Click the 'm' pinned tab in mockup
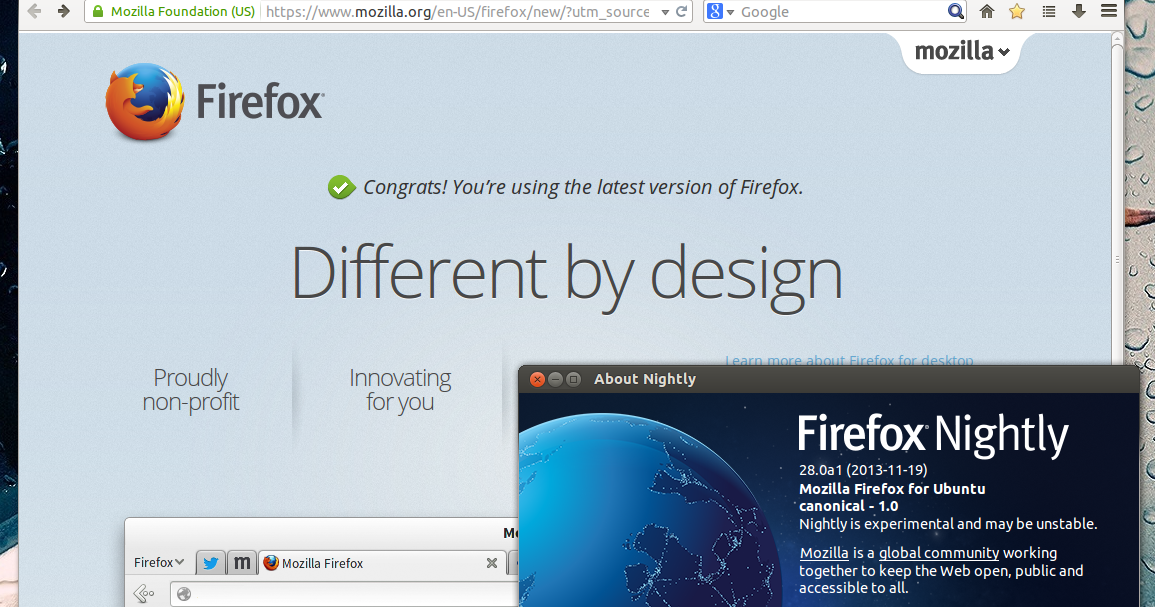This screenshot has height=607, width=1155. tap(242, 563)
